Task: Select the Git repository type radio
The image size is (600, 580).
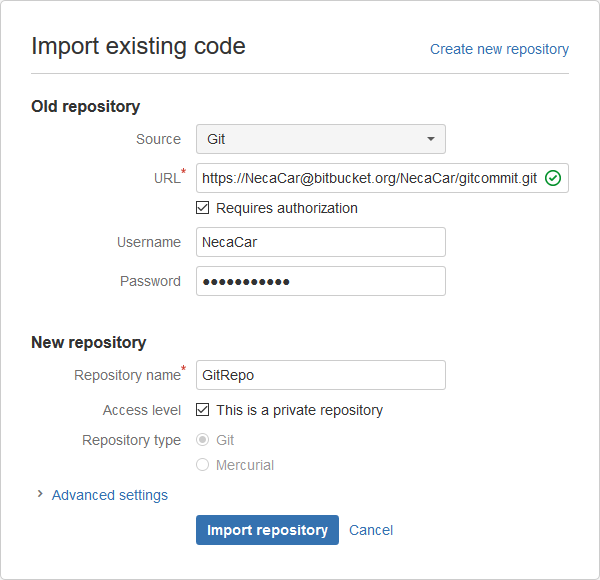Action: pos(203,440)
